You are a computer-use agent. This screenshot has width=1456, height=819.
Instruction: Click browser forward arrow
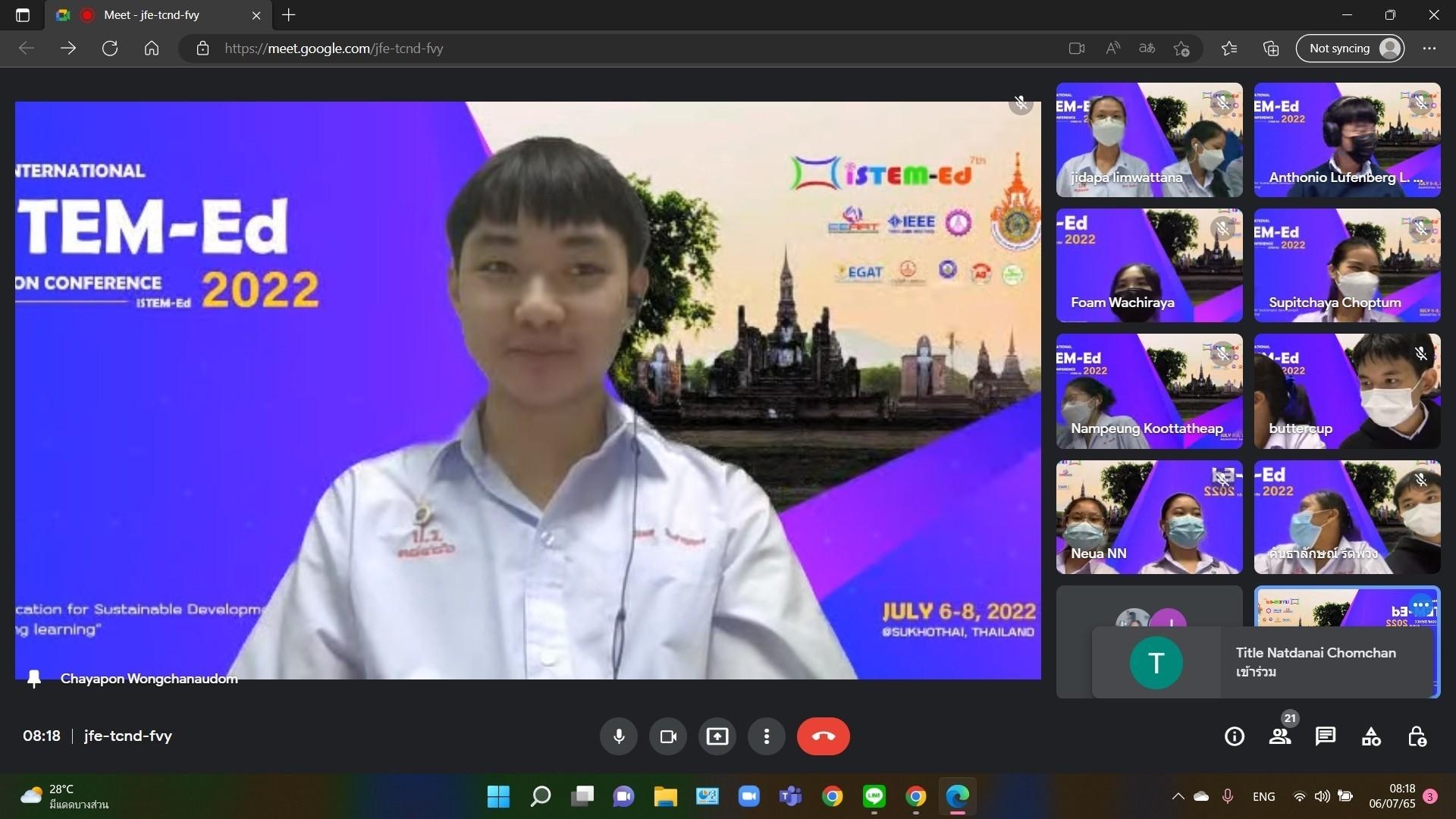[68, 49]
